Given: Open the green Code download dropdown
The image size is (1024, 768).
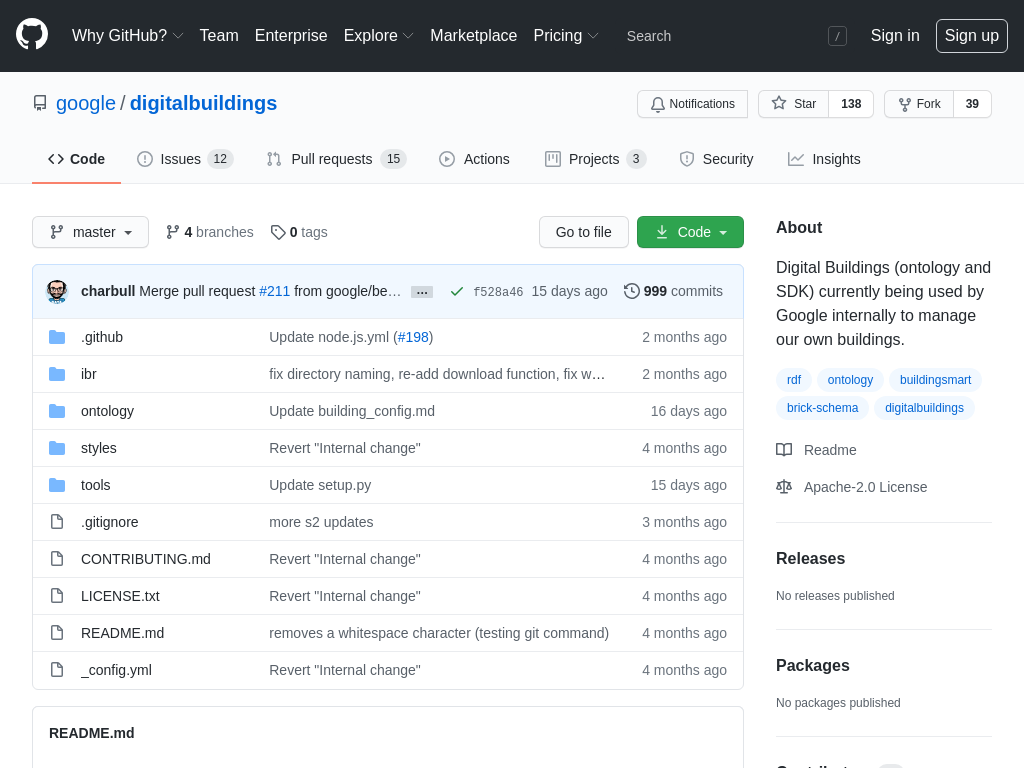Looking at the screenshot, I should tap(690, 232).
